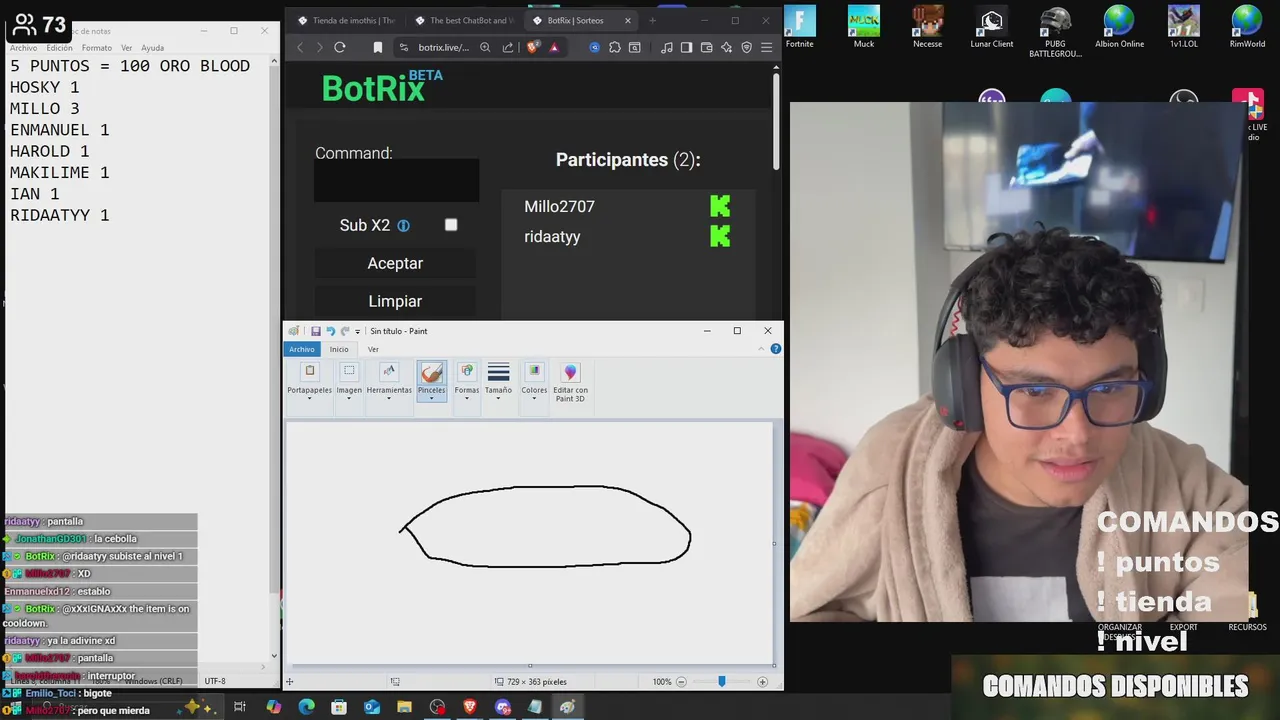The height and width of the screenshot is (720, 1280).
Task: Open Formato menu in Notepad
Action: click(97, 48)
